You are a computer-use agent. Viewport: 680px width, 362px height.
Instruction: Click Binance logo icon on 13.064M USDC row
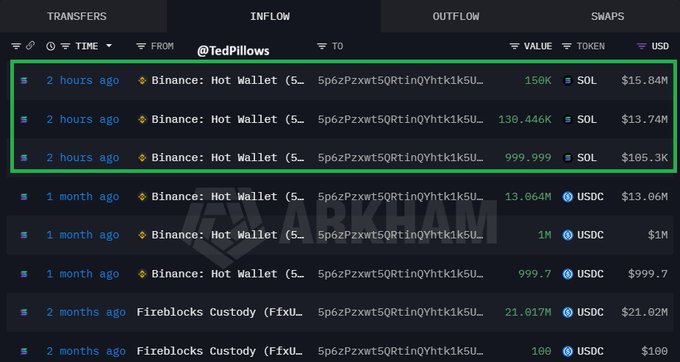coord(142,197)
